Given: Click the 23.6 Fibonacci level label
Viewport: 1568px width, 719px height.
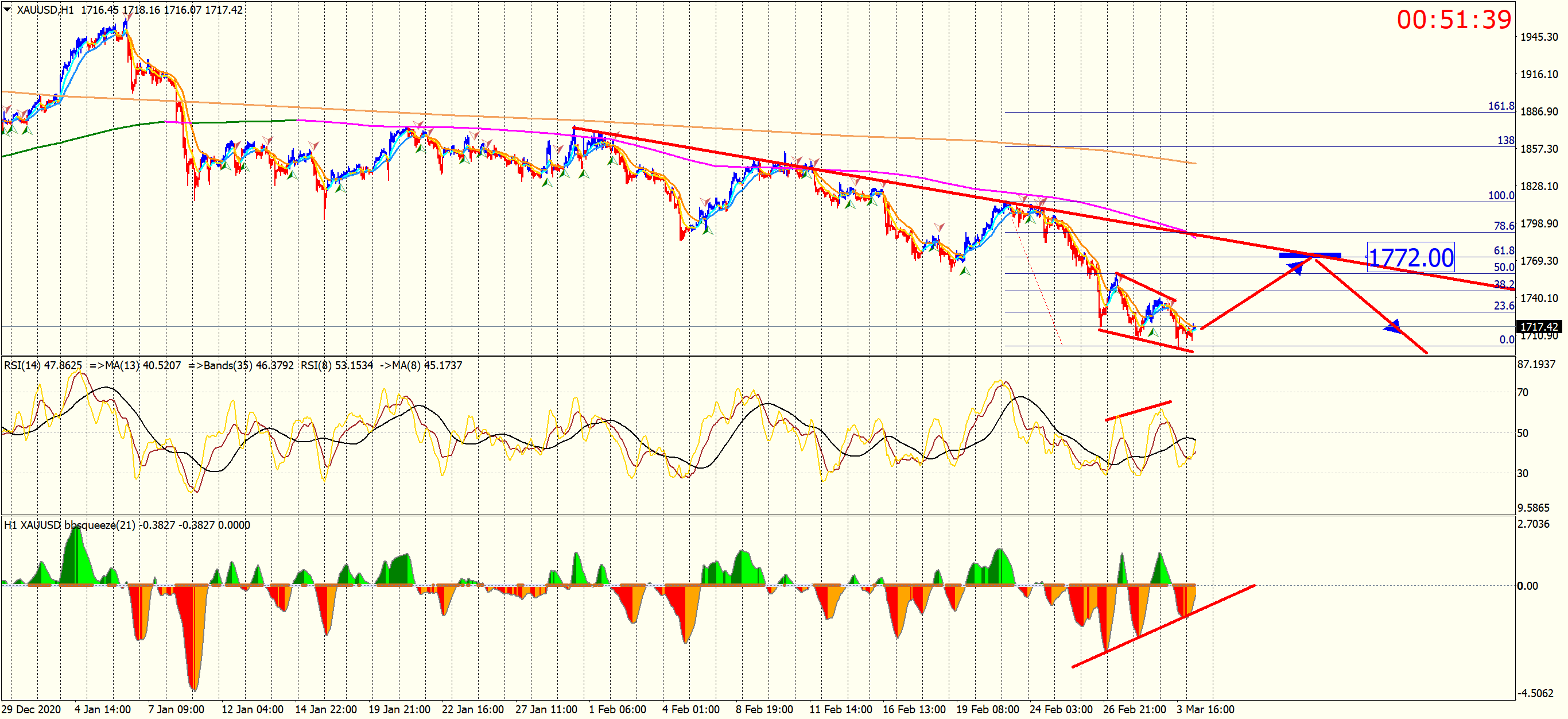Looking at the screenshot, I should [x=1504, y=306].
